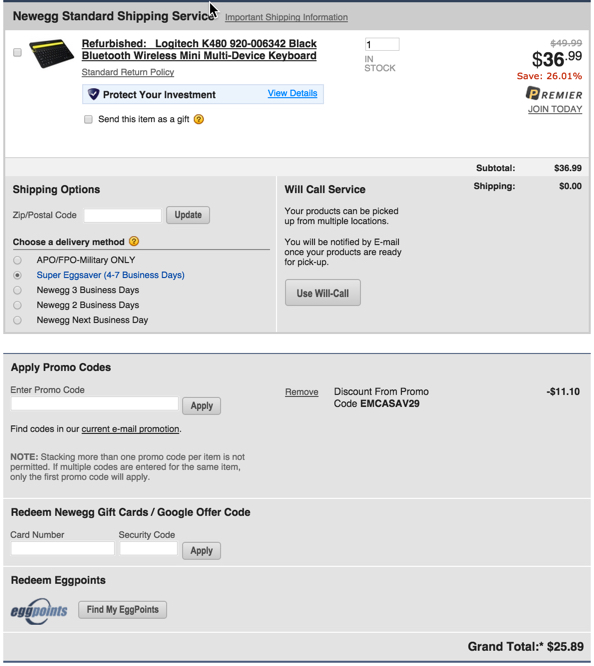This screenshot has width=594, height=666.
Task: Check the keyboard item selection checkbox
Action: (x=17, y=52)
